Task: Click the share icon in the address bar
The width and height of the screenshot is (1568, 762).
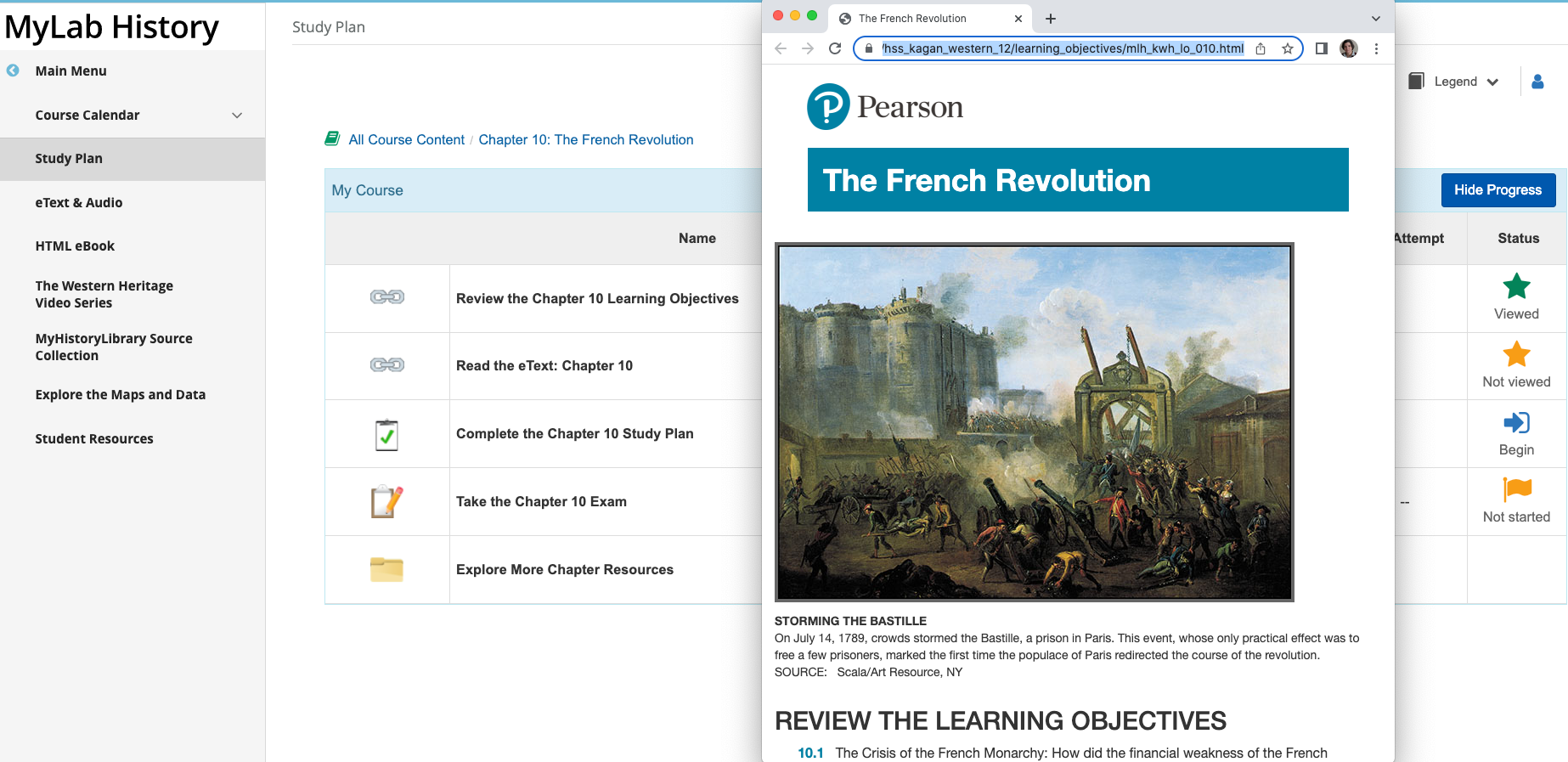Action: (1261, 48)
